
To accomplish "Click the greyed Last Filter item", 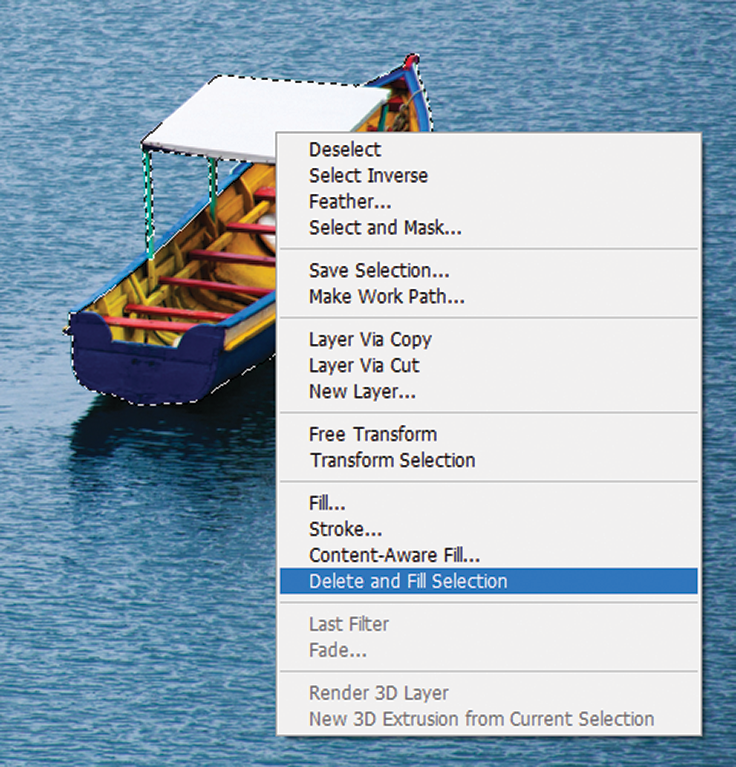I will (x=349, y=625).
